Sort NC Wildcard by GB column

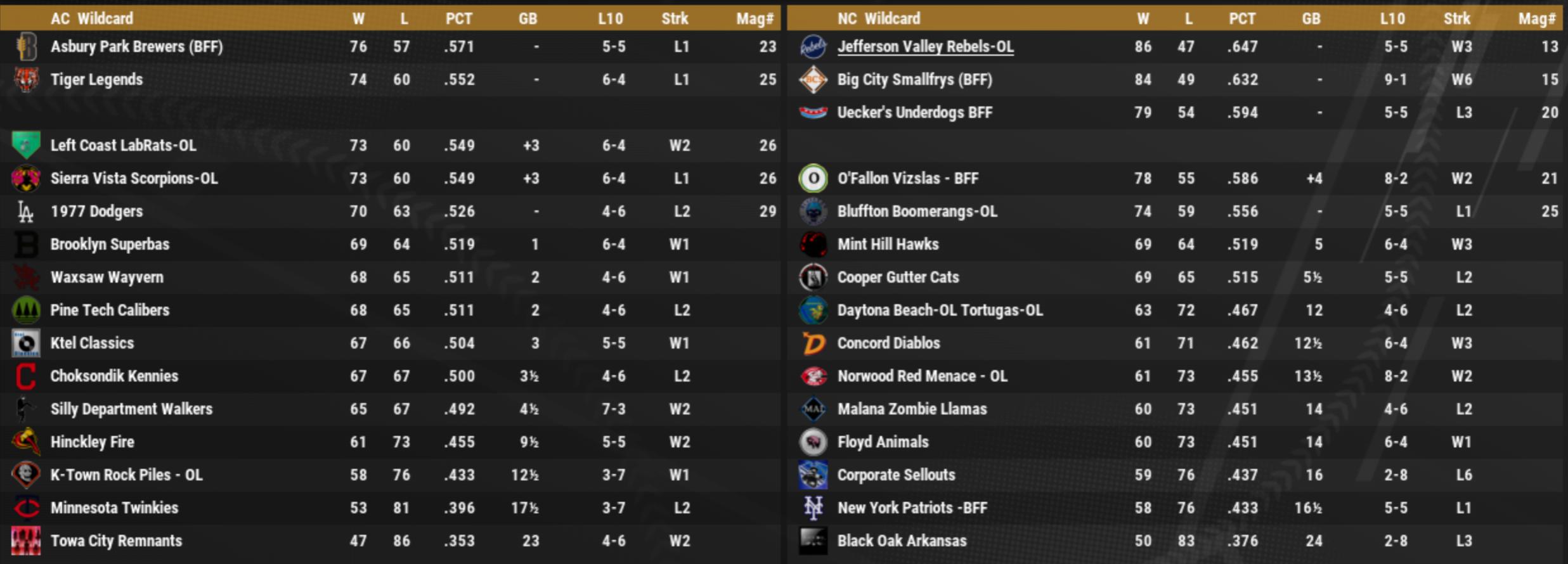coord(1311,18)
